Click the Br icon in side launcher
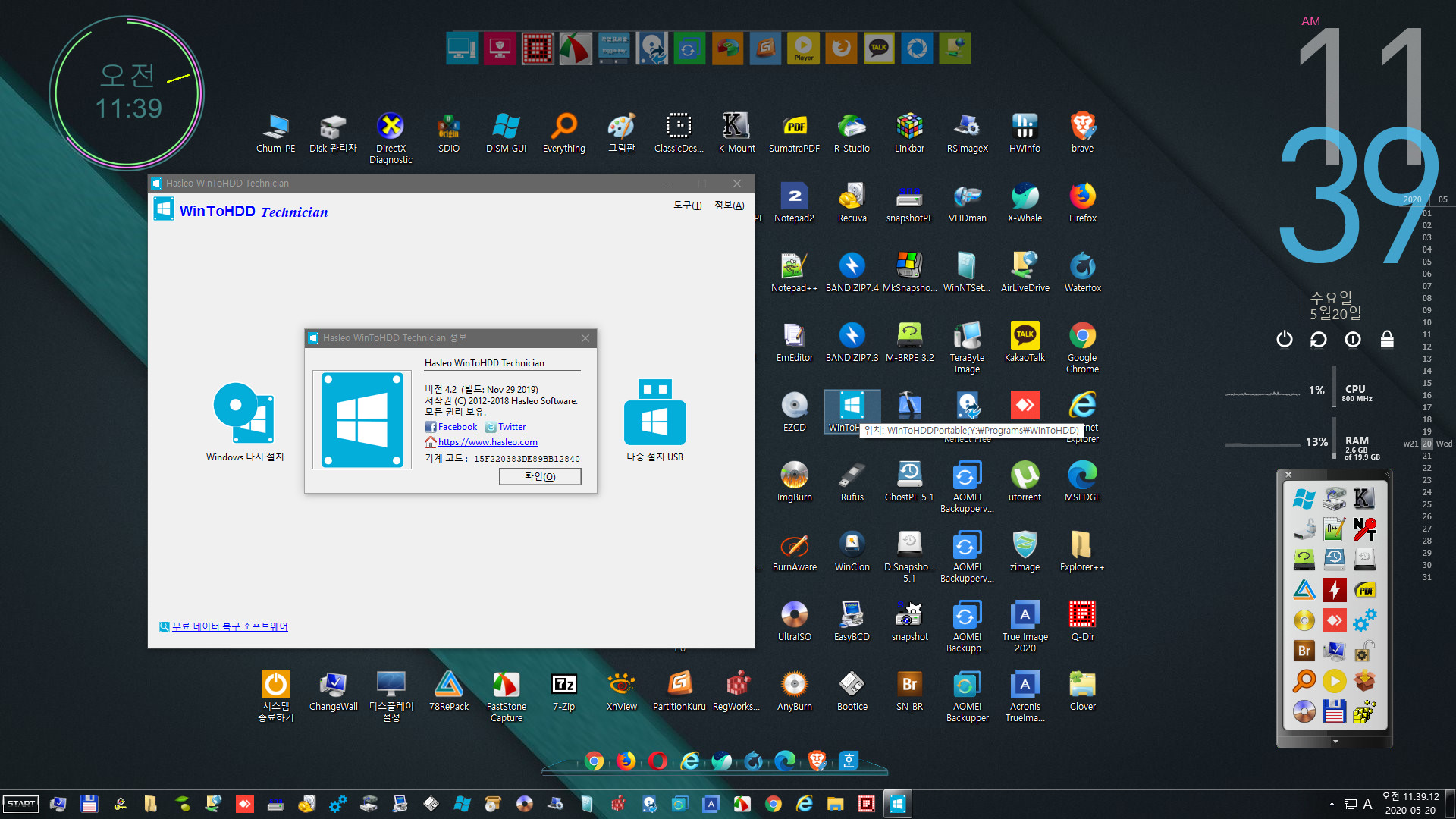 coord(1304,651)
